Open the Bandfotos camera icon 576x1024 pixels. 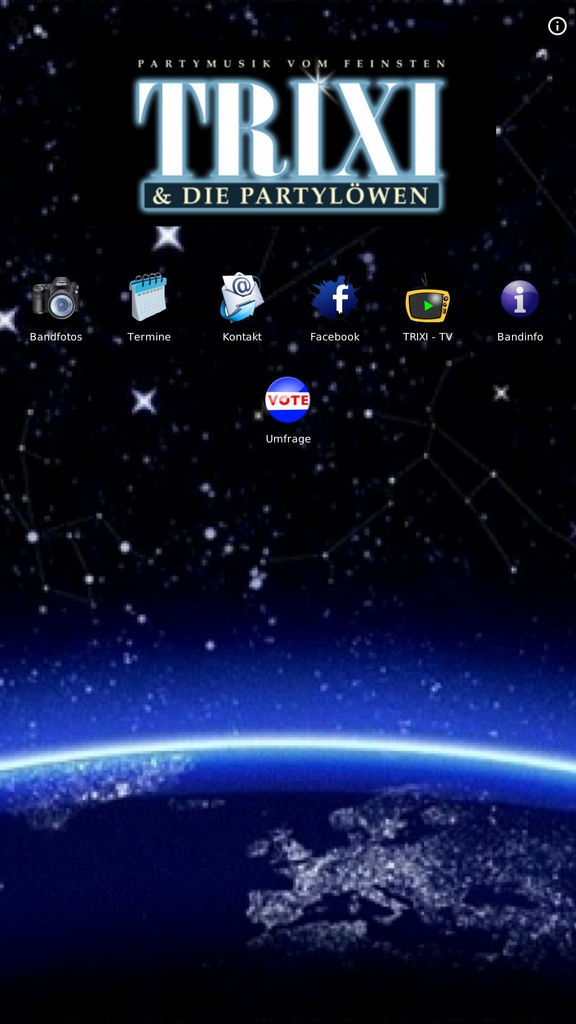click(x=56, y=298)
